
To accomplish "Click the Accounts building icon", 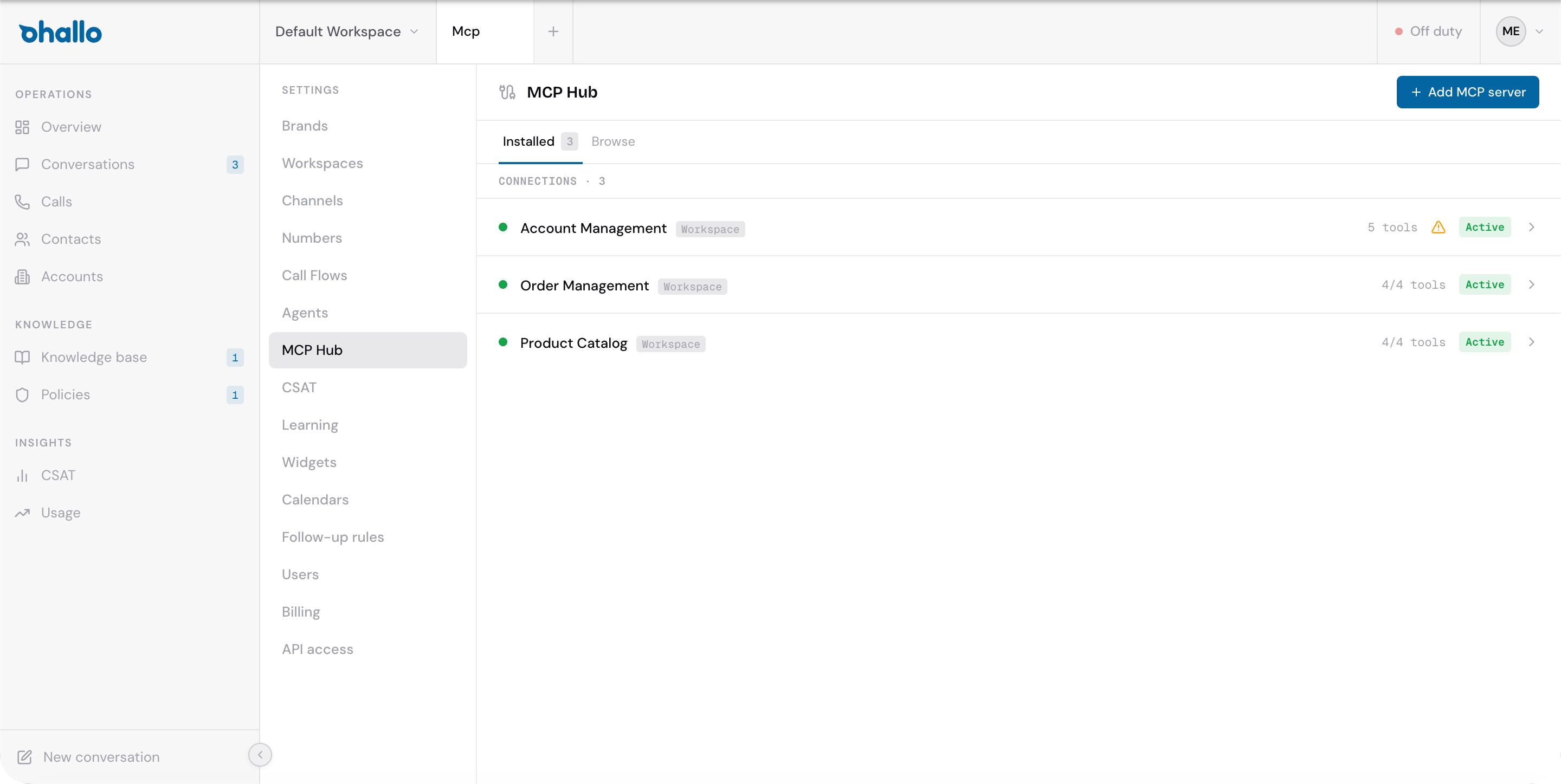I will [x=22, y=277].
